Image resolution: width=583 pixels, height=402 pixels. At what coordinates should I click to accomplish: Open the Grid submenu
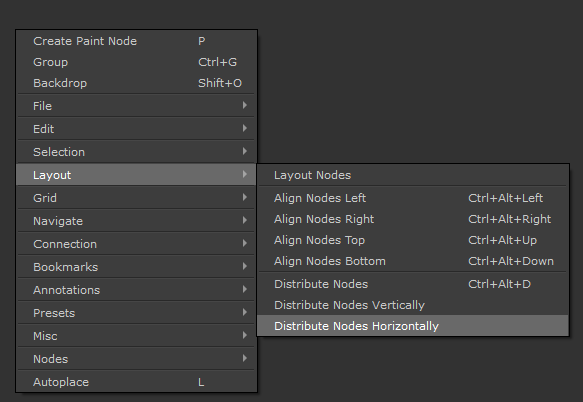pyautogui.click(x=136, y=198)
